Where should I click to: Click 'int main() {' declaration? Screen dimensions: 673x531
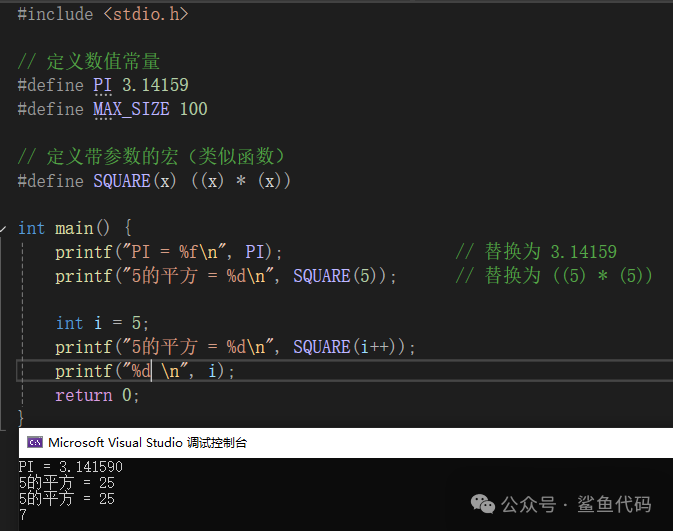click(x=75, y=228)
